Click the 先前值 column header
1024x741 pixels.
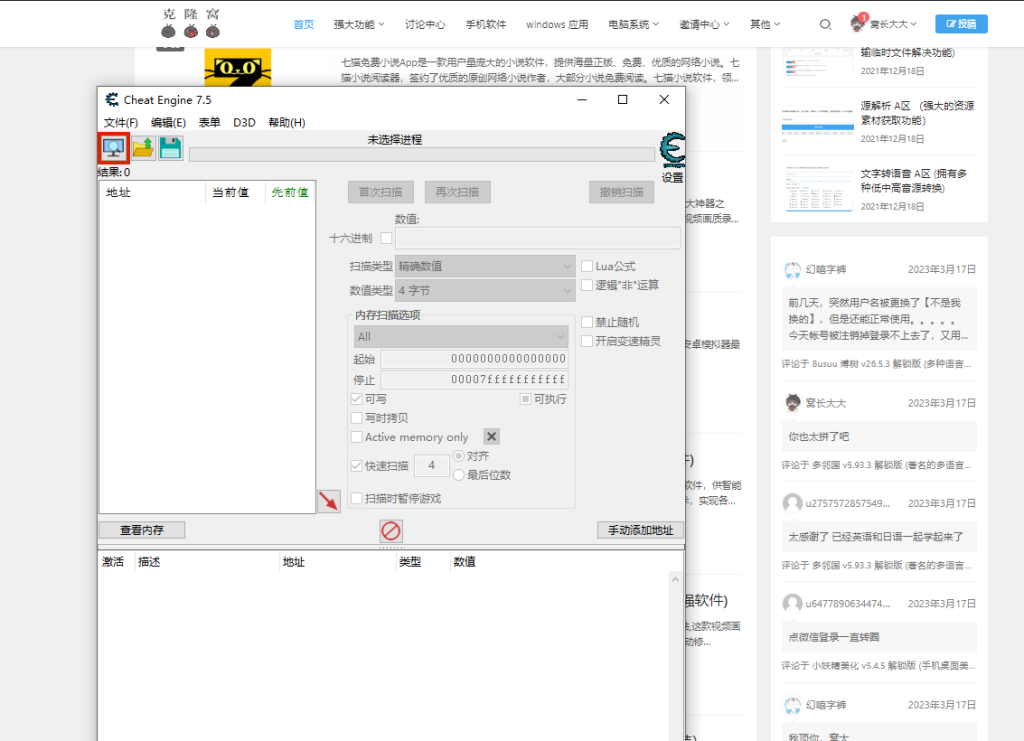[x=290, y=193]
